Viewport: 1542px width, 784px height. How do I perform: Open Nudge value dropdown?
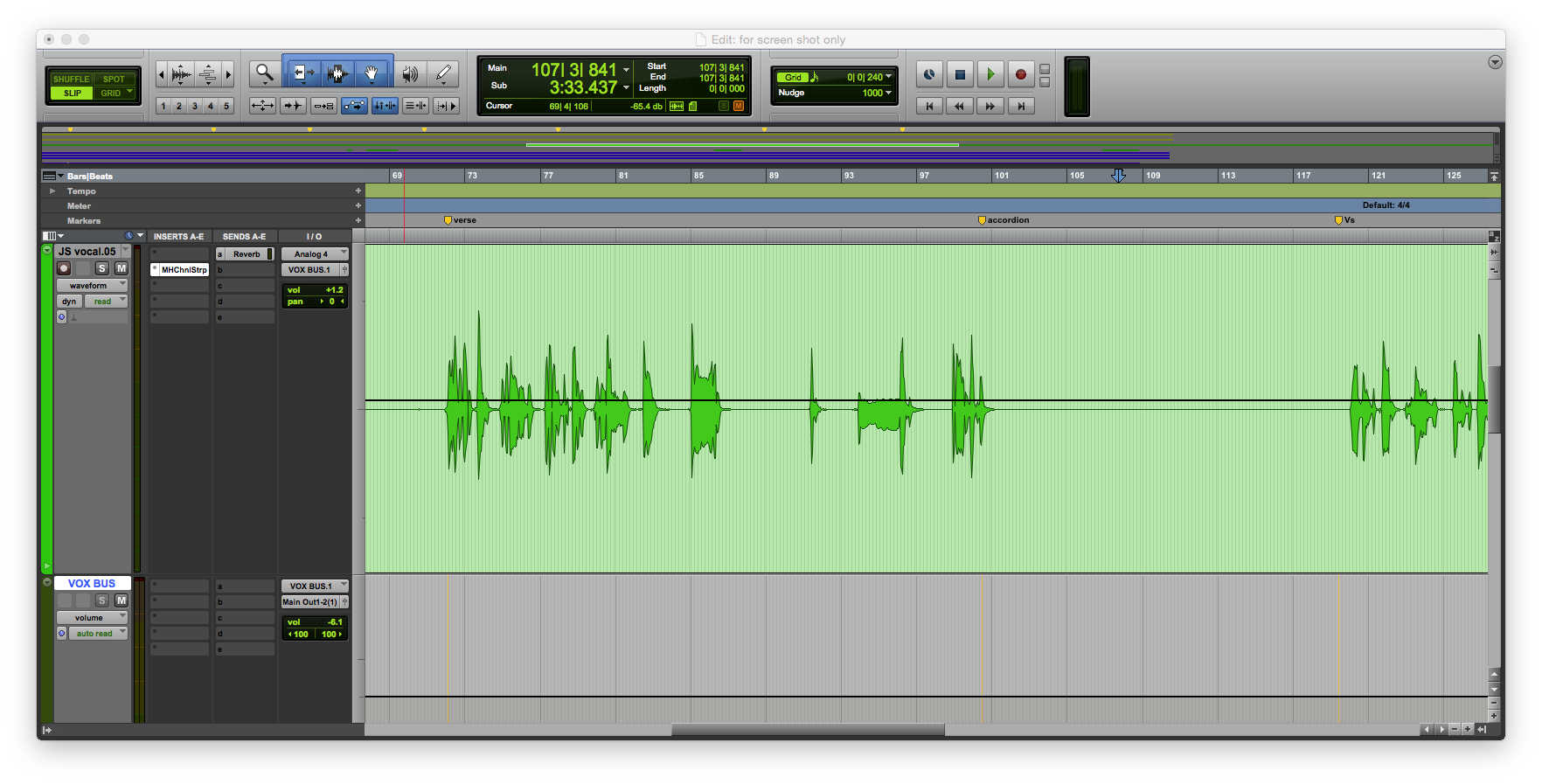(x=889, y=93)
